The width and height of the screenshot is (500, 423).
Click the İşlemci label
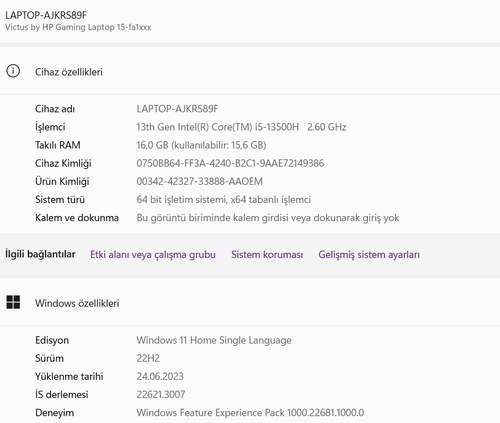coord(50,127)
